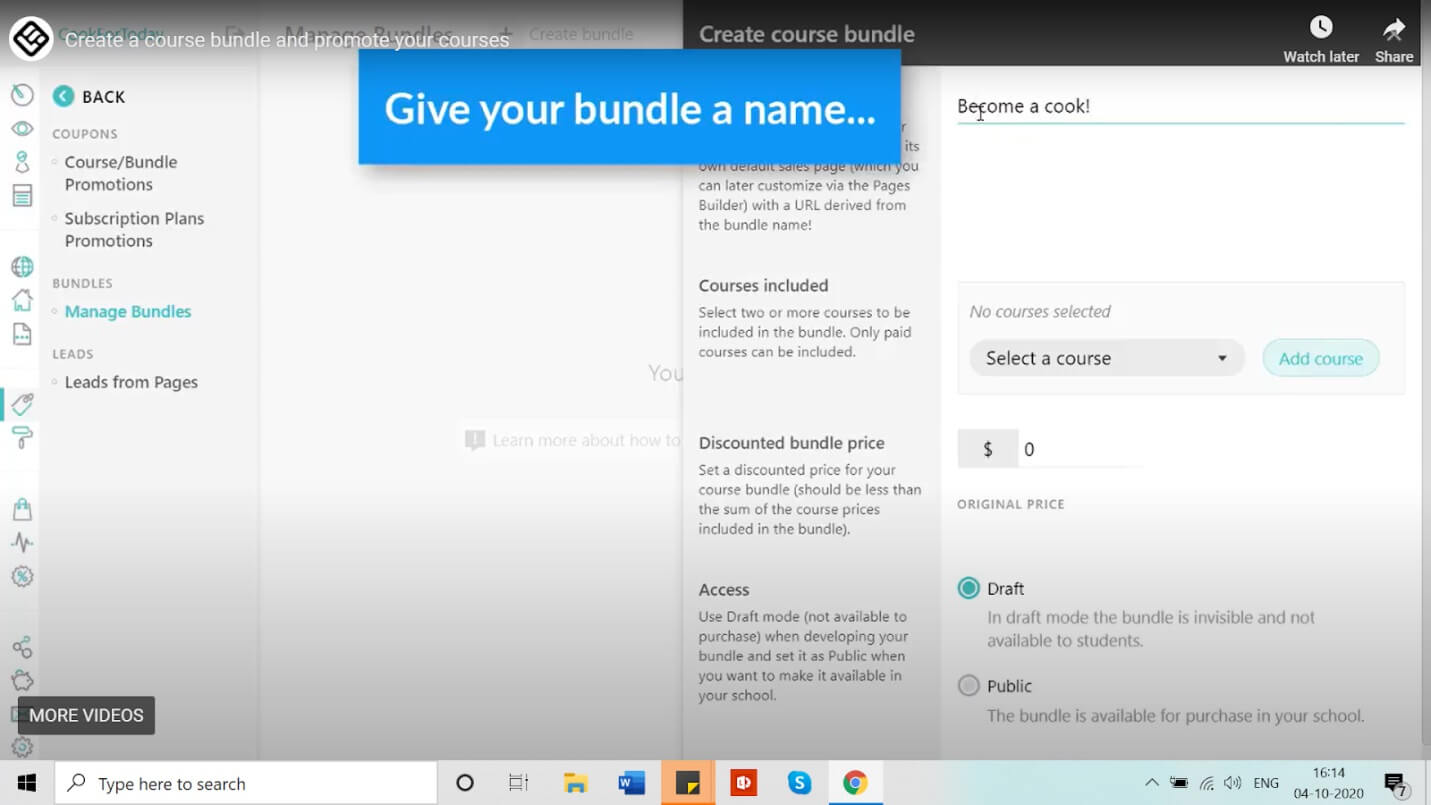The height and width of the screenshot is (805, 1431).
Task: Open Windows Start menu
Action: 27,783
